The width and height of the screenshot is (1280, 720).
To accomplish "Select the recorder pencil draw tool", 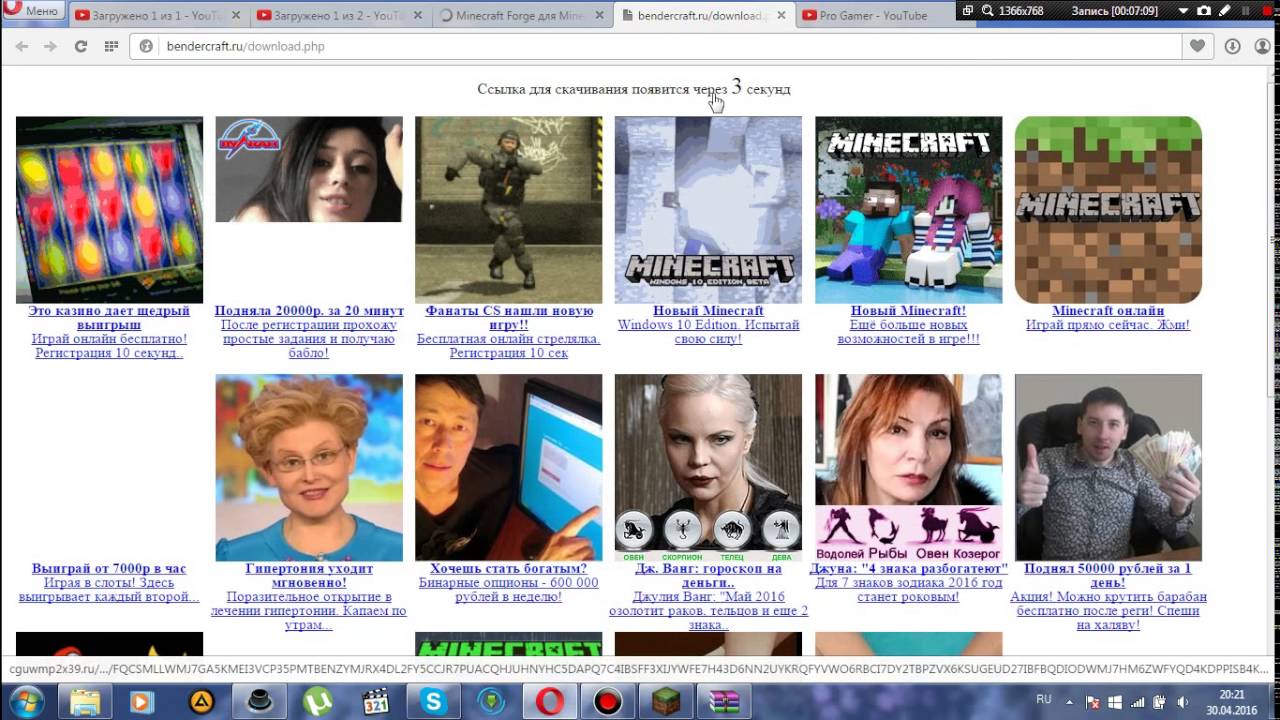I will click(1224, 10).
